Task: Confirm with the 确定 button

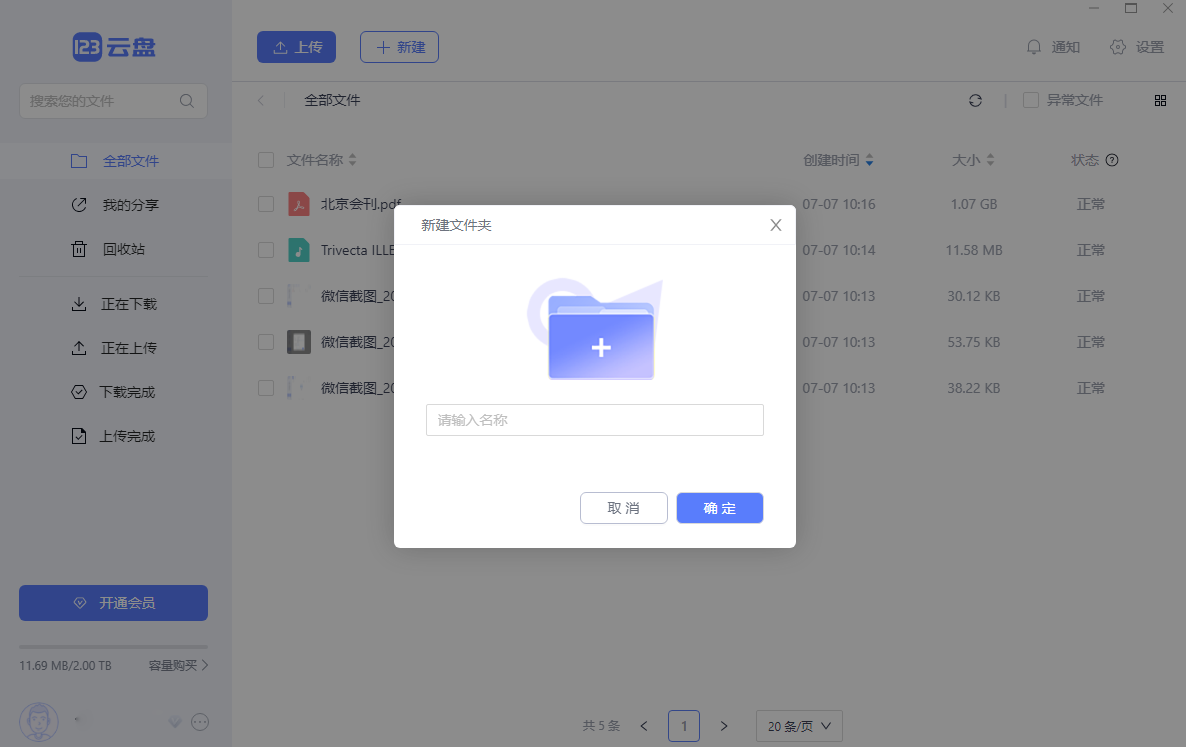Action: tap(719, 508)
